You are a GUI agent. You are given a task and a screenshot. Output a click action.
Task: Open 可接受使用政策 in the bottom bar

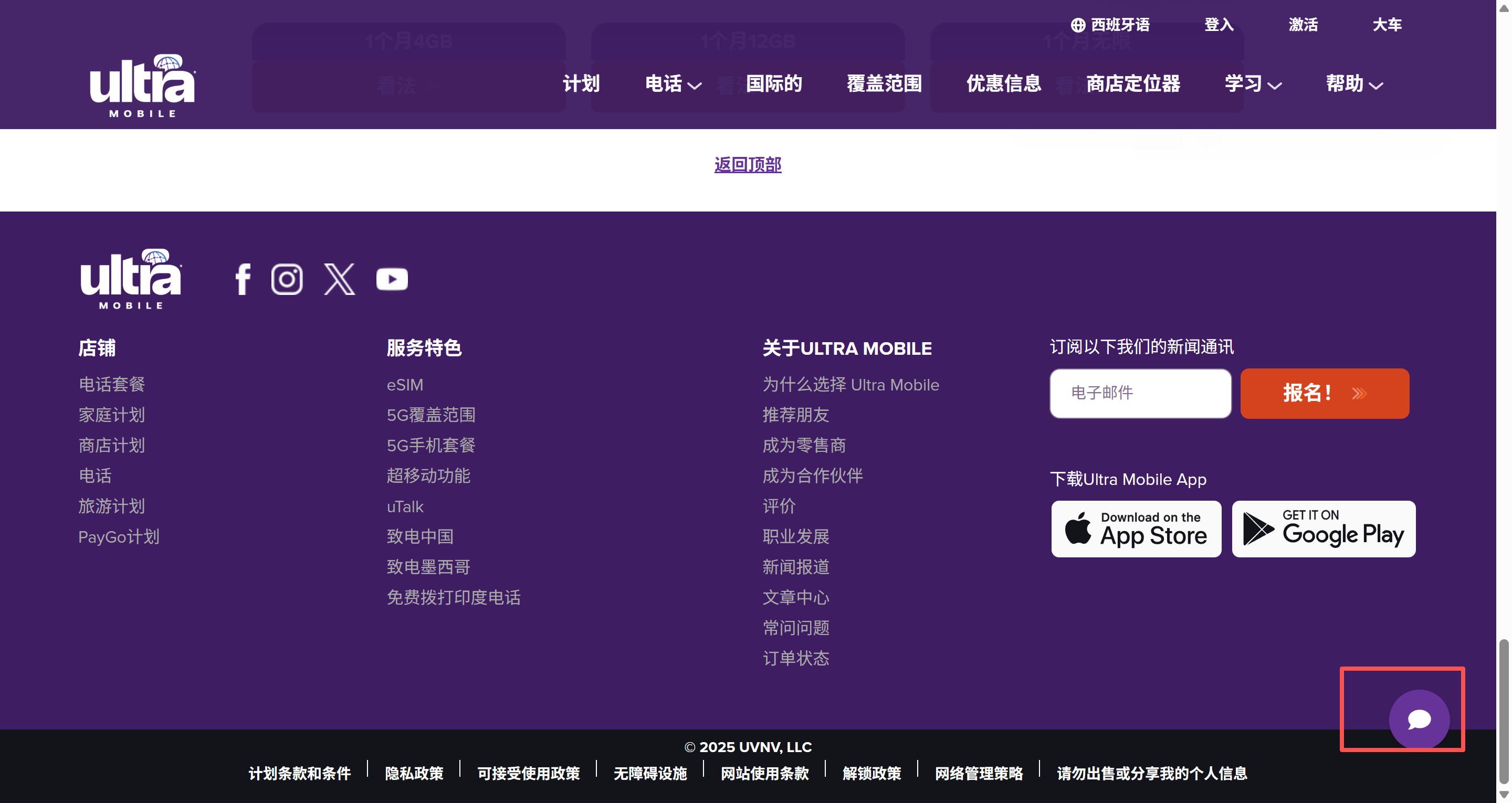(x=529, y=774)
